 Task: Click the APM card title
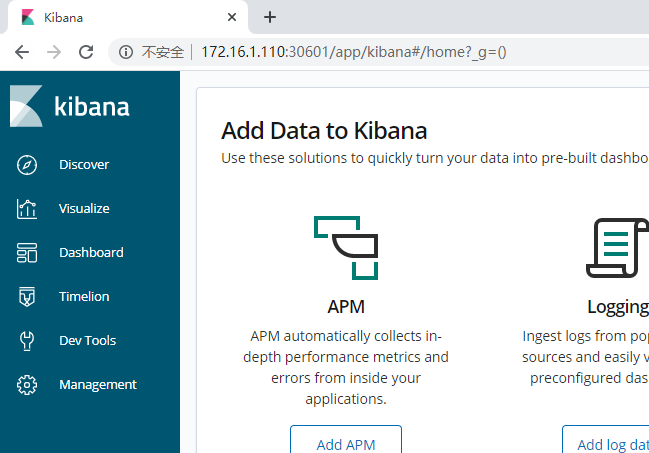coord(346,307)
